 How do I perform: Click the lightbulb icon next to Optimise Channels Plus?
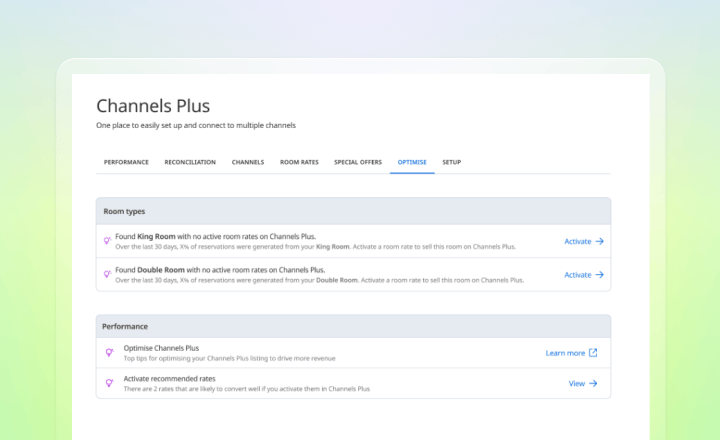(x=109, y=352)
